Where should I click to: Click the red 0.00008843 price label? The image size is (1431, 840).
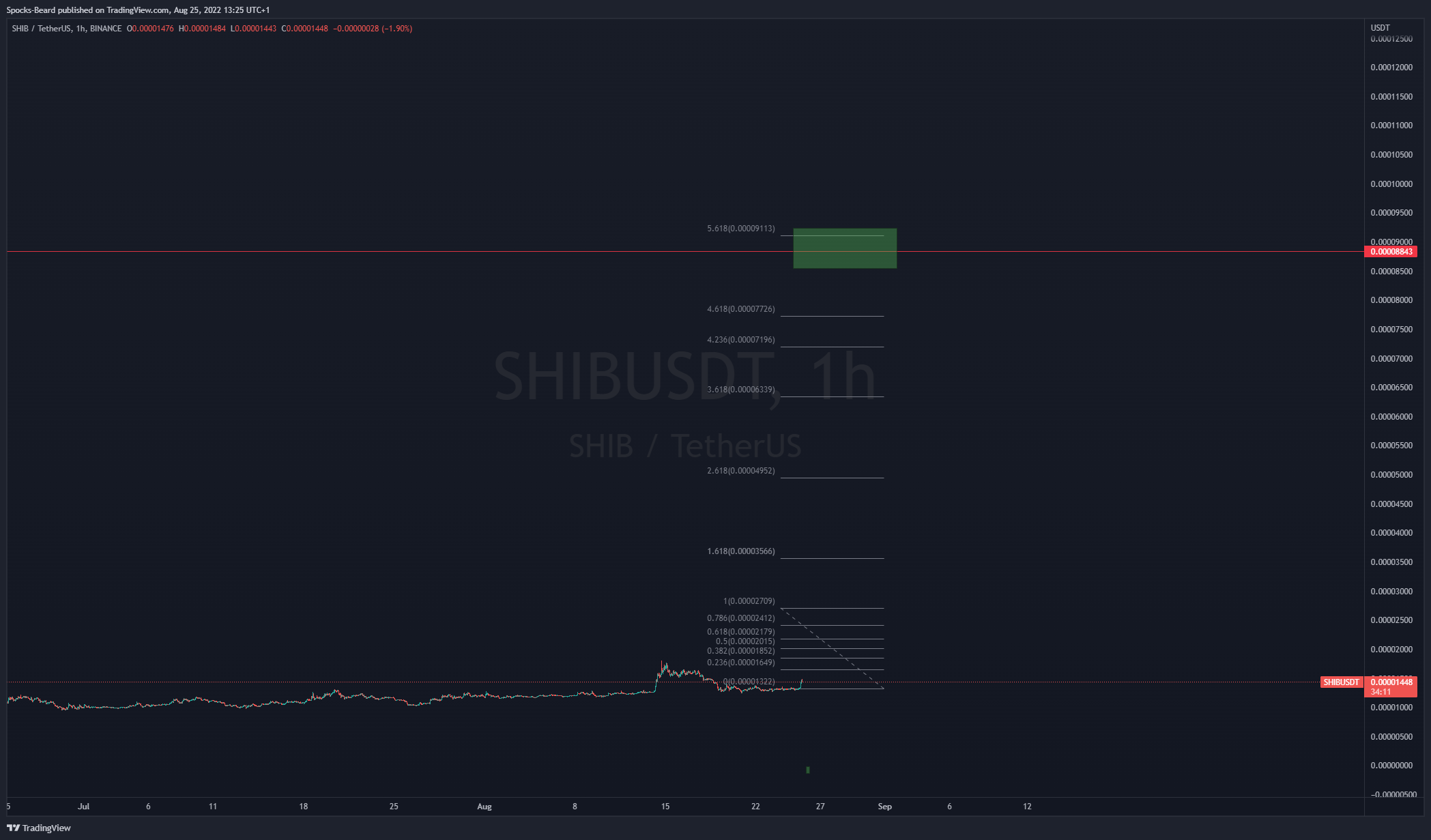coord(1390,252)
